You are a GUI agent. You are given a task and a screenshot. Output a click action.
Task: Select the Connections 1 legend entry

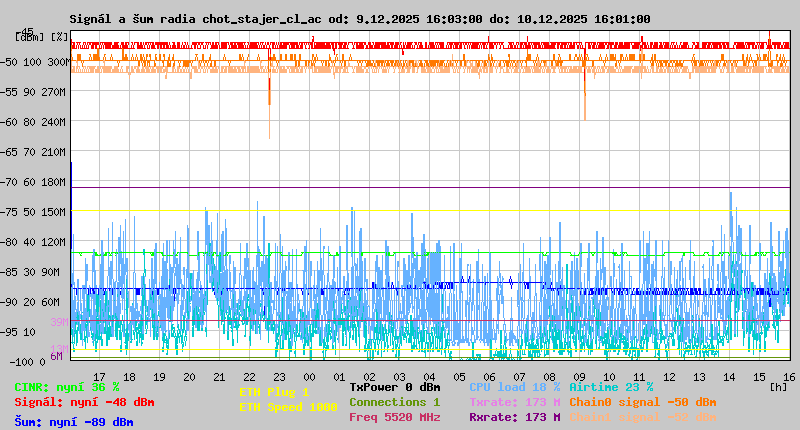(394, 402)
